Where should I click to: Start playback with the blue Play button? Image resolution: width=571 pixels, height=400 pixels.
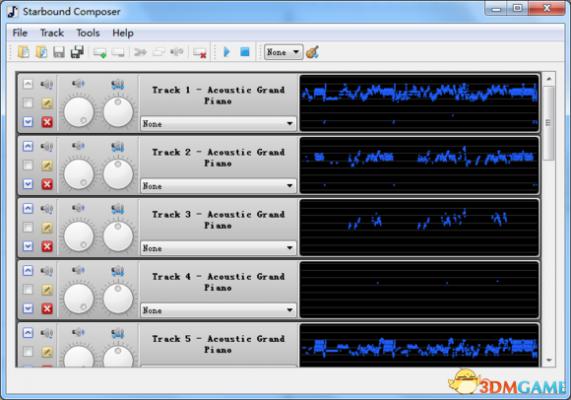pos(227,52)
